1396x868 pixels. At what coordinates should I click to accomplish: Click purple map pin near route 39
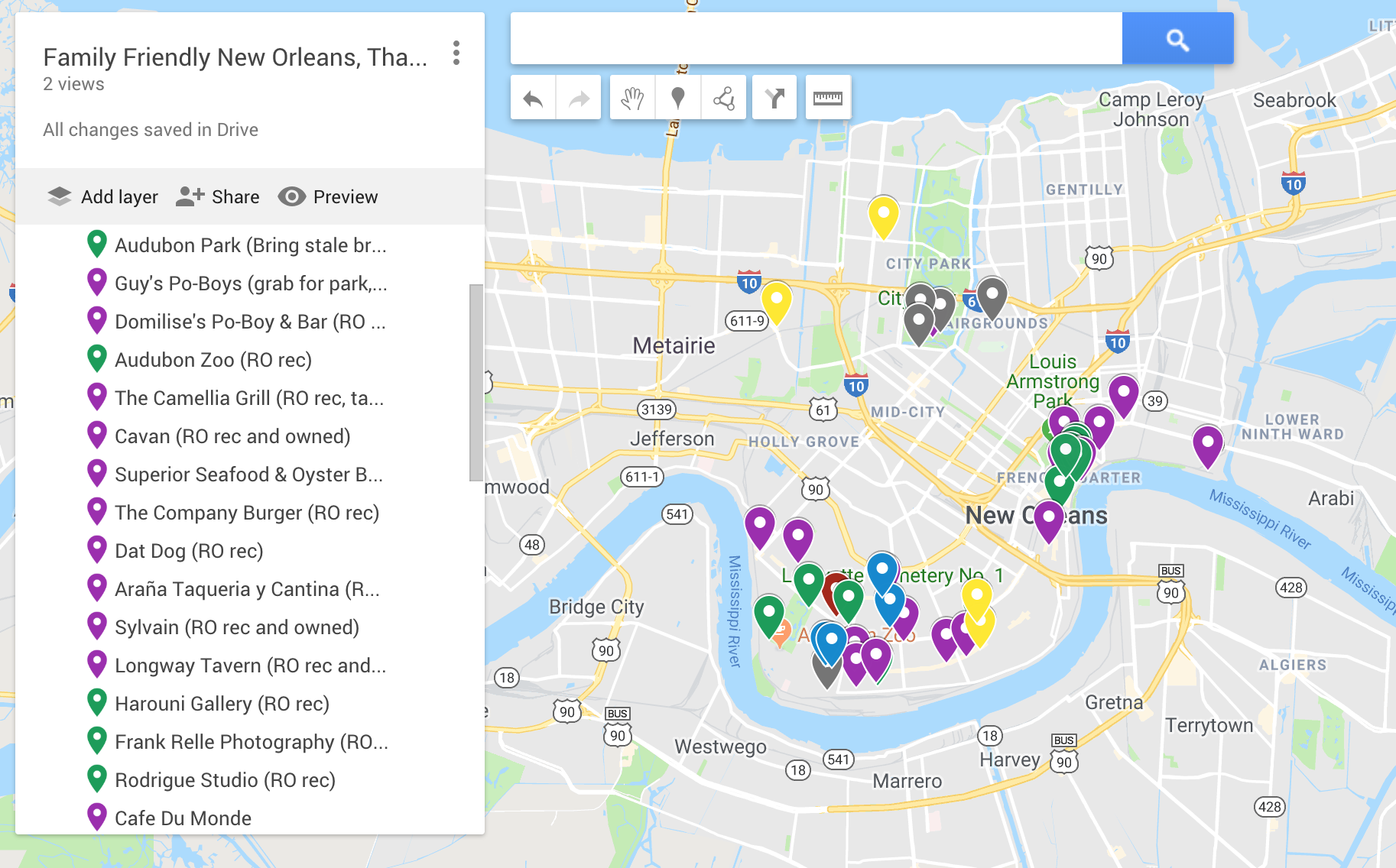coord(1123,396)
